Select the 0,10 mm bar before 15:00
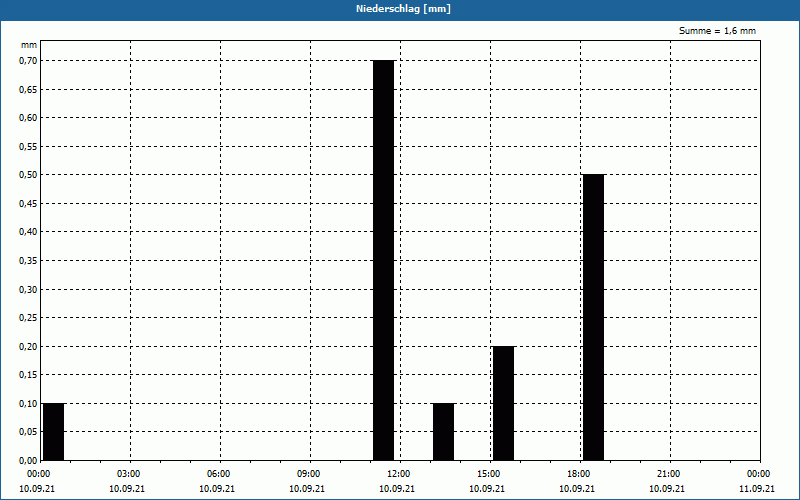The height and width of the screenshot is (500, 800). click(443, 432)
